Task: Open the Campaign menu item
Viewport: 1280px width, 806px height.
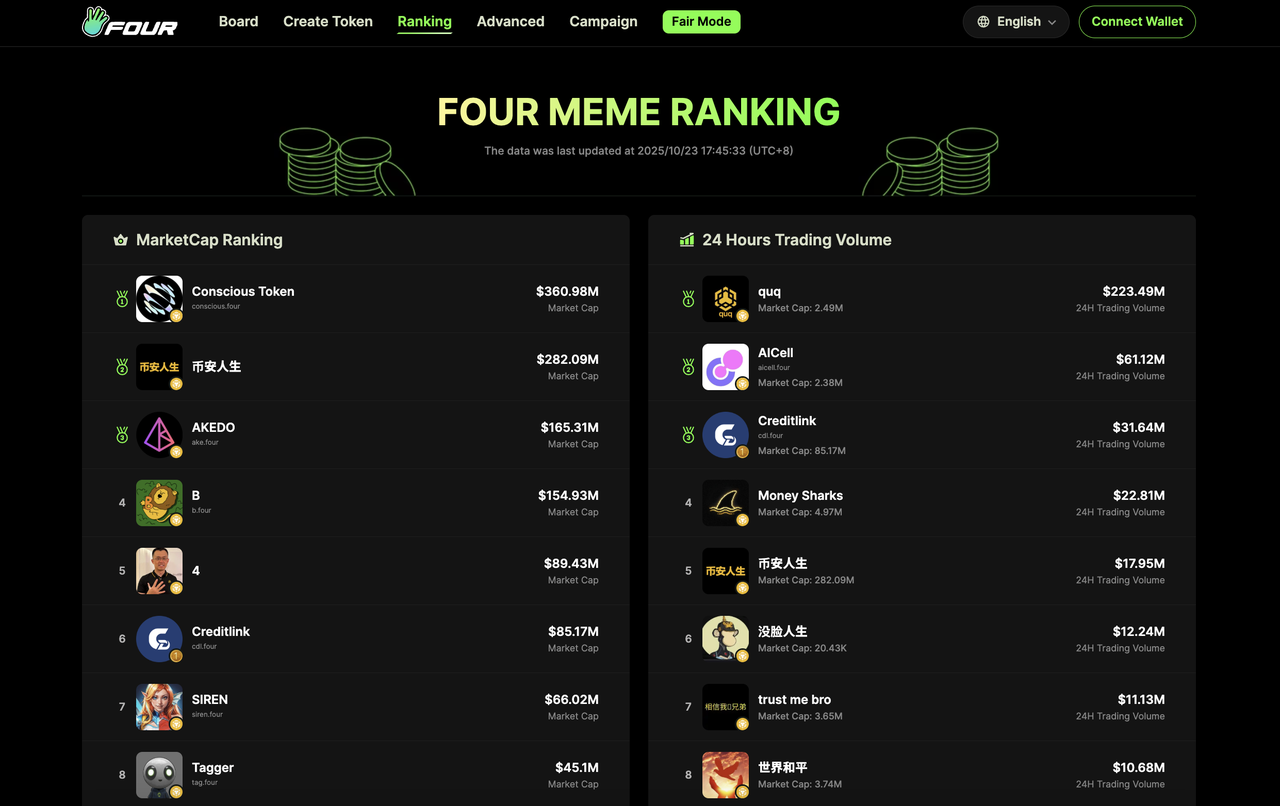Action: click(x=603, y=21)
